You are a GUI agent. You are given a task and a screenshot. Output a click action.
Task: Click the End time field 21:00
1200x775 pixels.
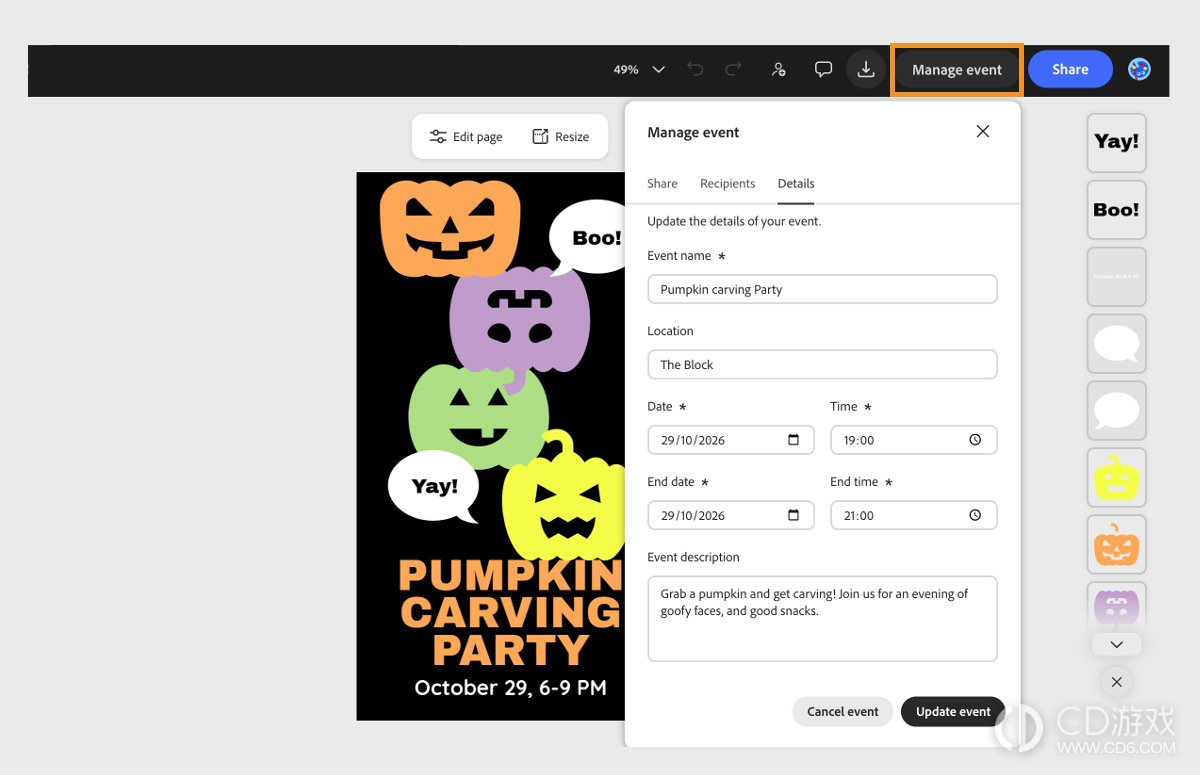913,515
